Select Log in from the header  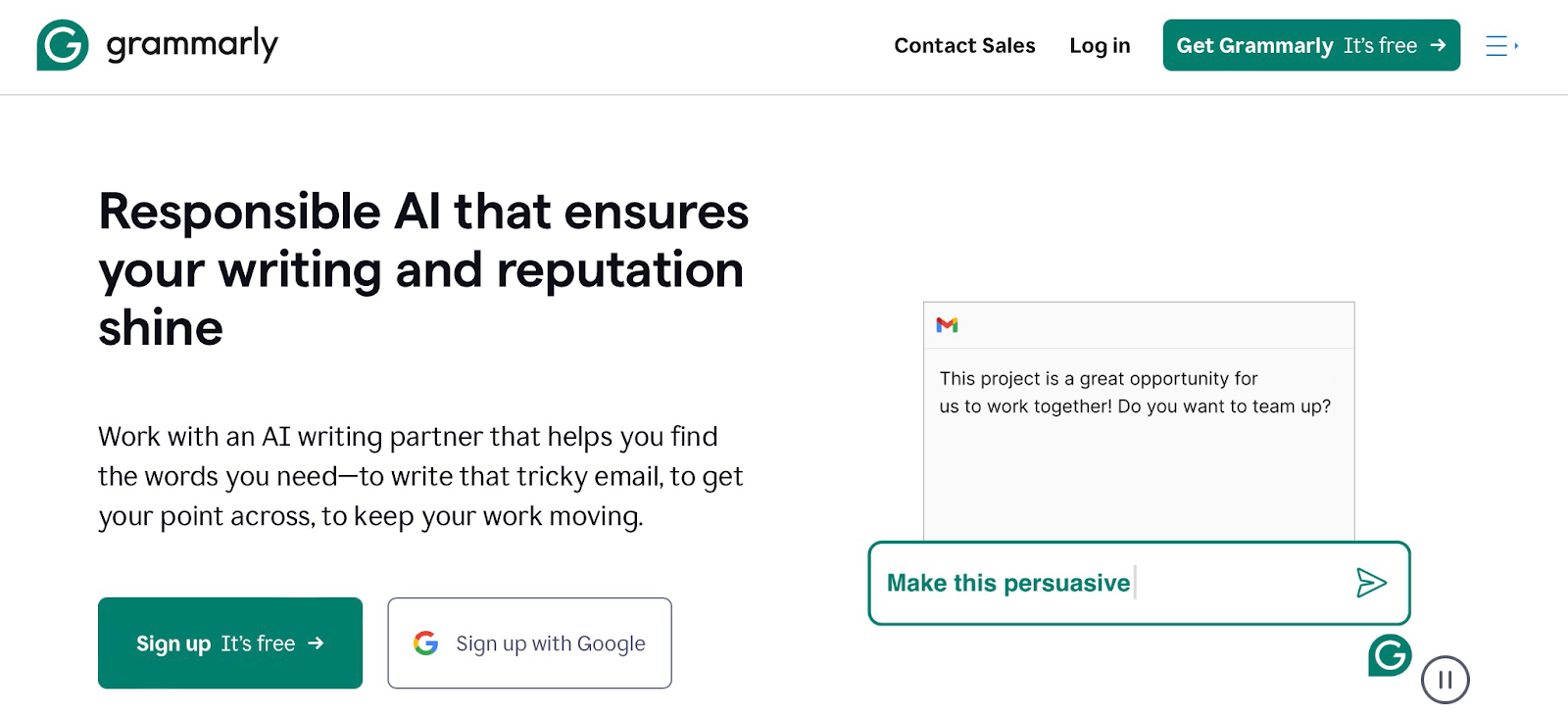pos(1100,46)
